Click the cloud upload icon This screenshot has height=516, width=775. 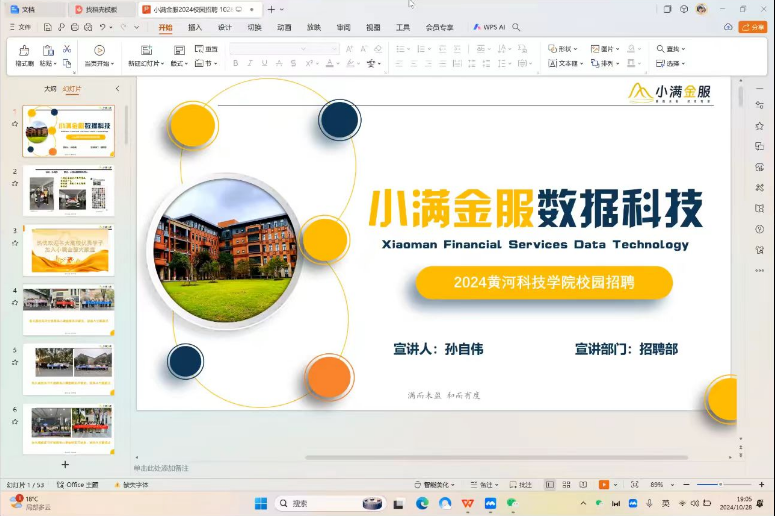[x=728, y=27]
